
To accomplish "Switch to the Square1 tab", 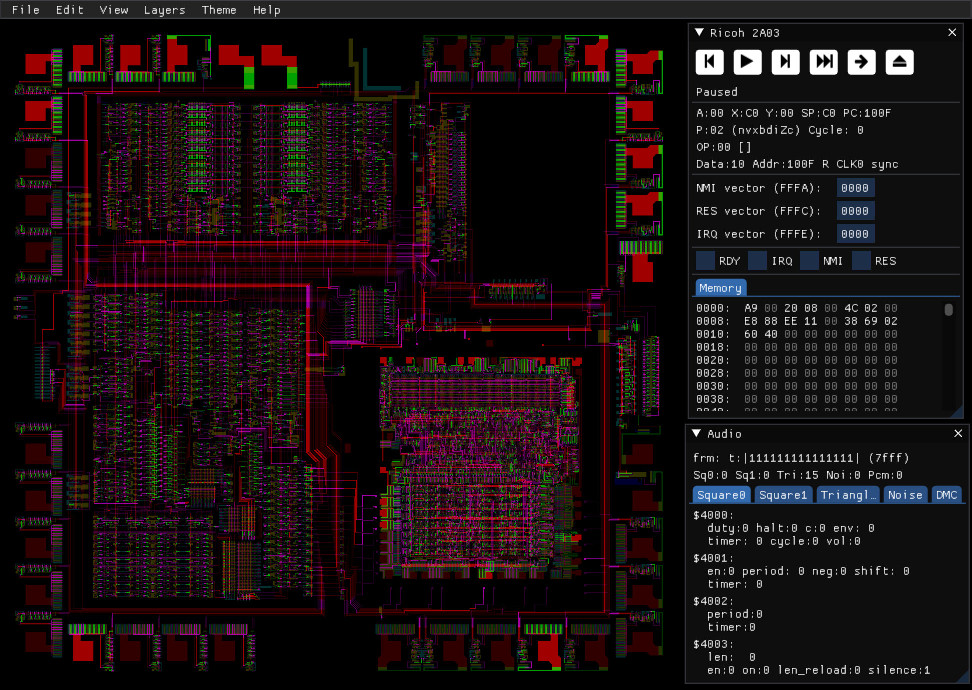I will coord(783,495).
